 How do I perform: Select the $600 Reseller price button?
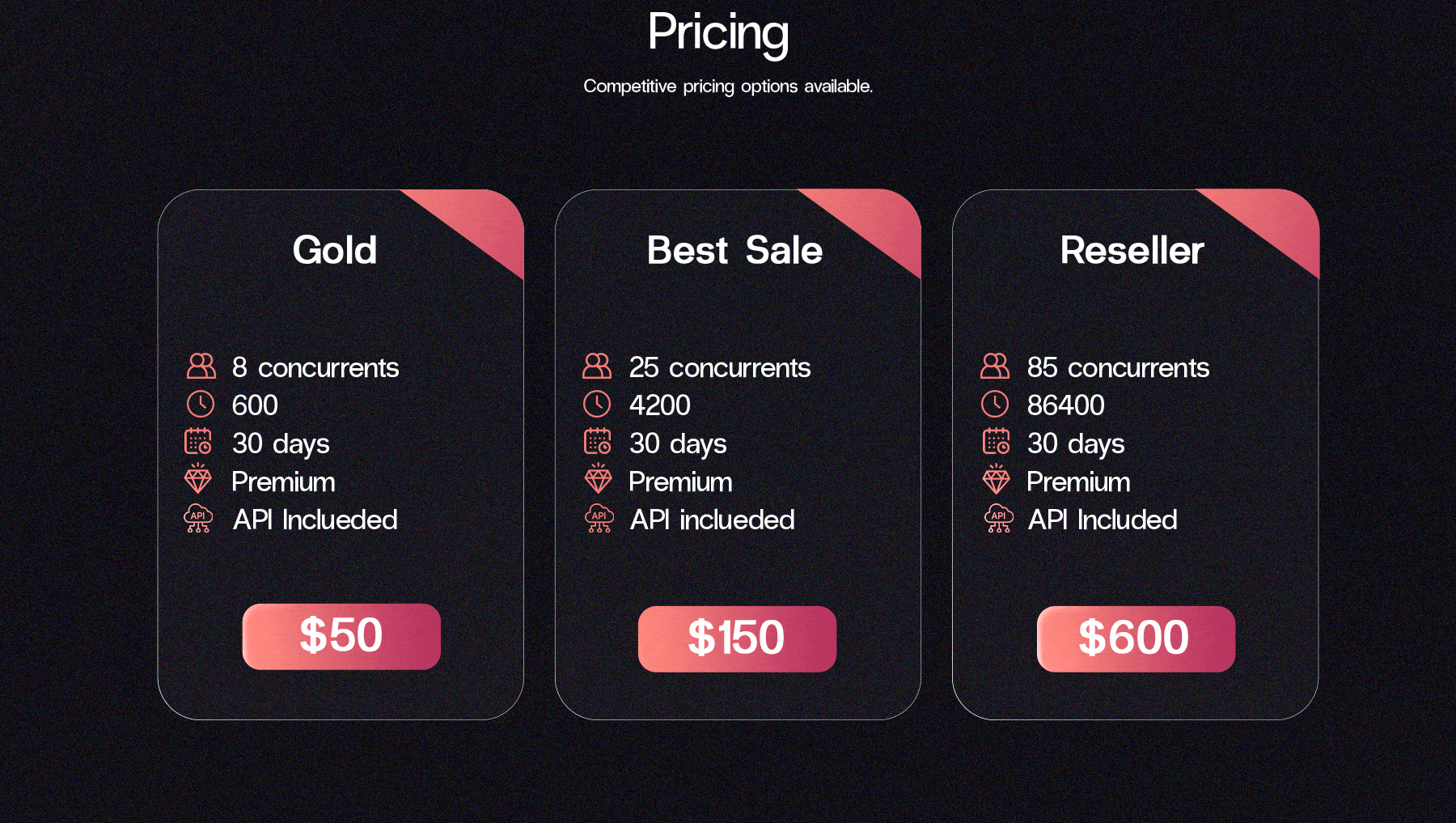(1136, 638)
